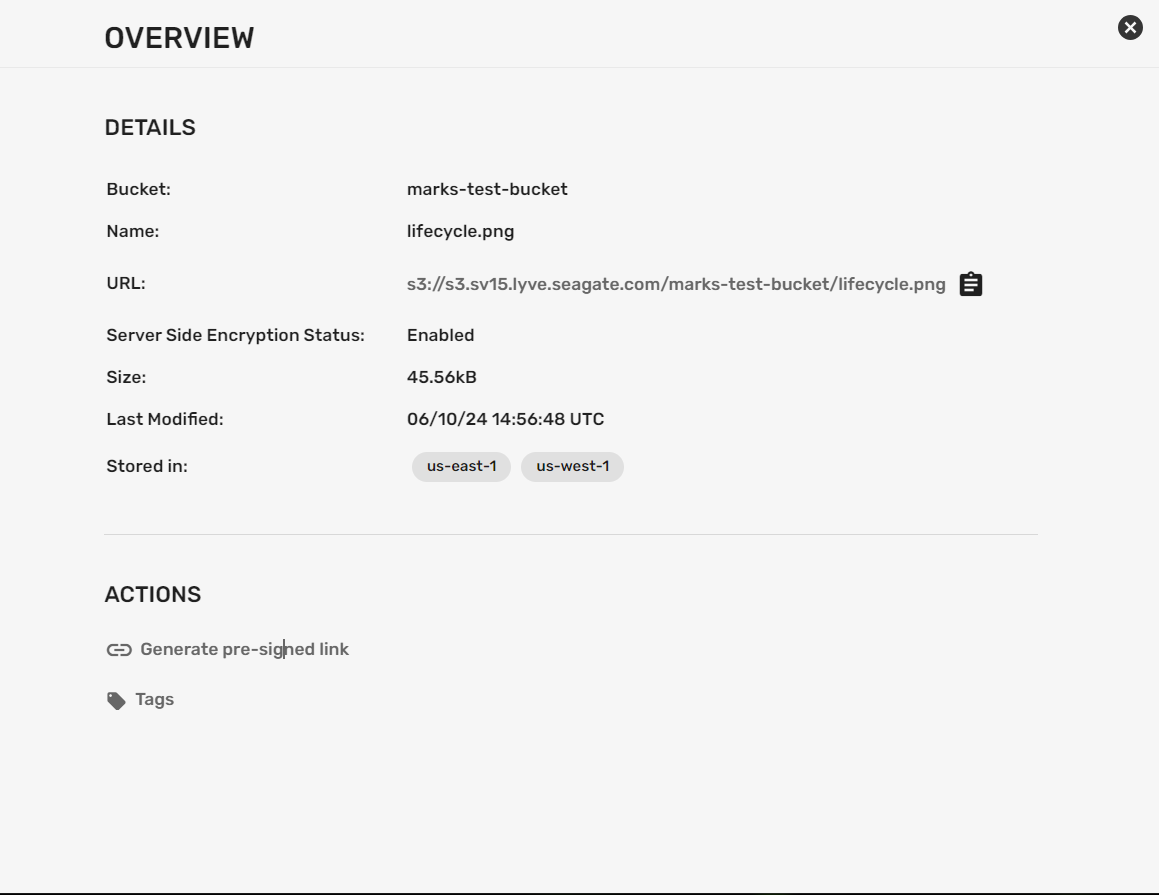Click the lifecycle.png file name value
This screenshot has height=895, width=1159.
point(460,231)
